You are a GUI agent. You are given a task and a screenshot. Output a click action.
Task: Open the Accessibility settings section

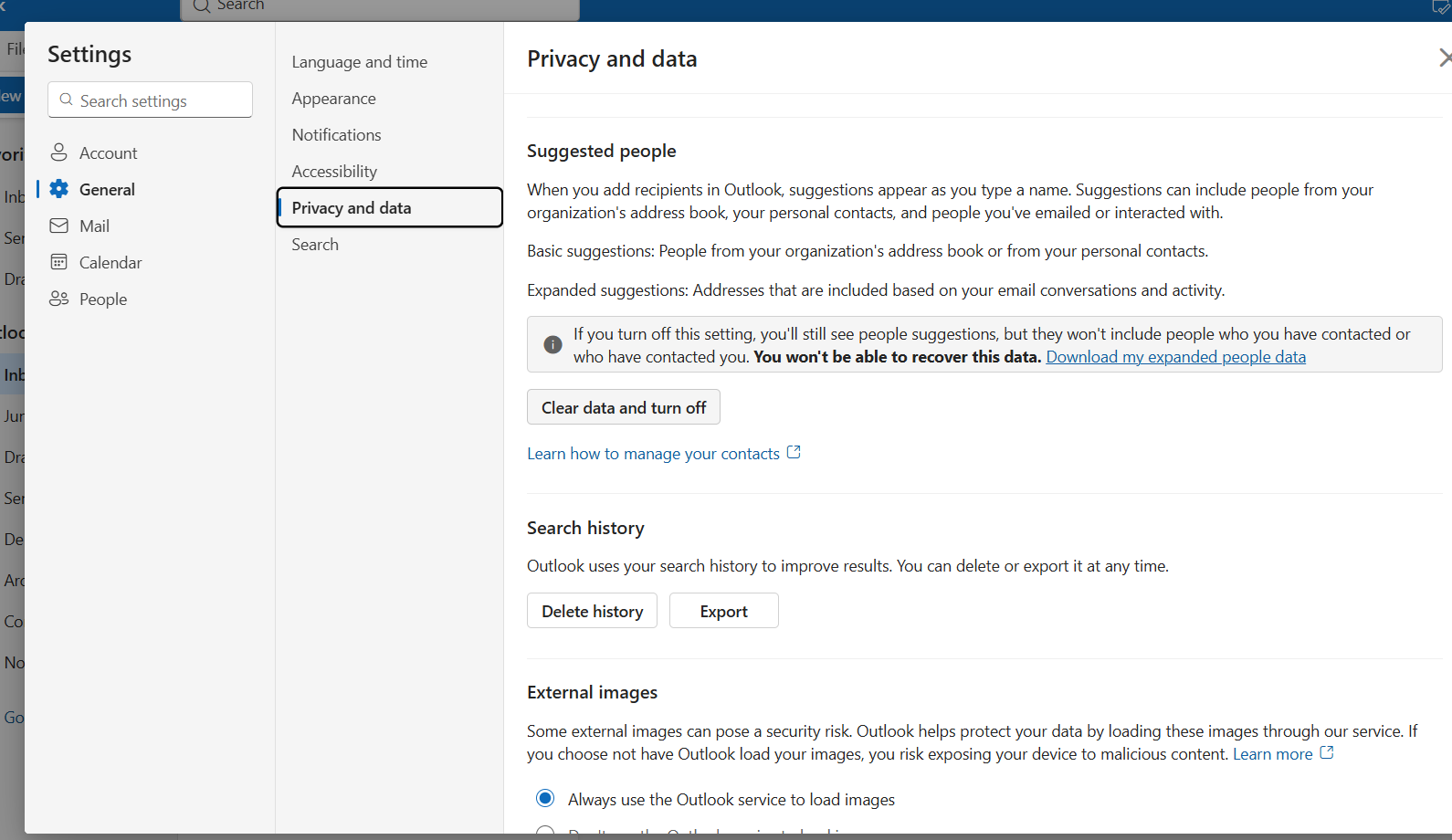pos(334,172)
